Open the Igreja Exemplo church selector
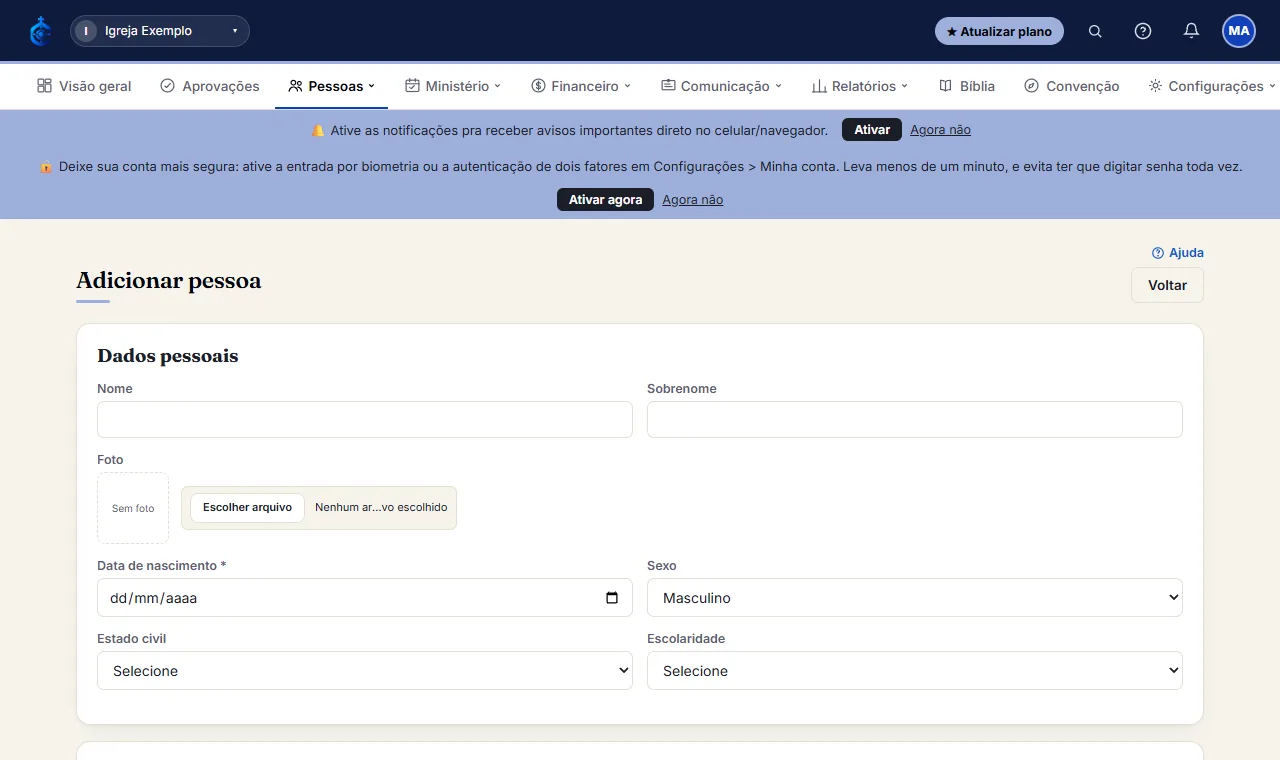The height and width of the screenshot is (760, 1280). click(x=160, y=31)
